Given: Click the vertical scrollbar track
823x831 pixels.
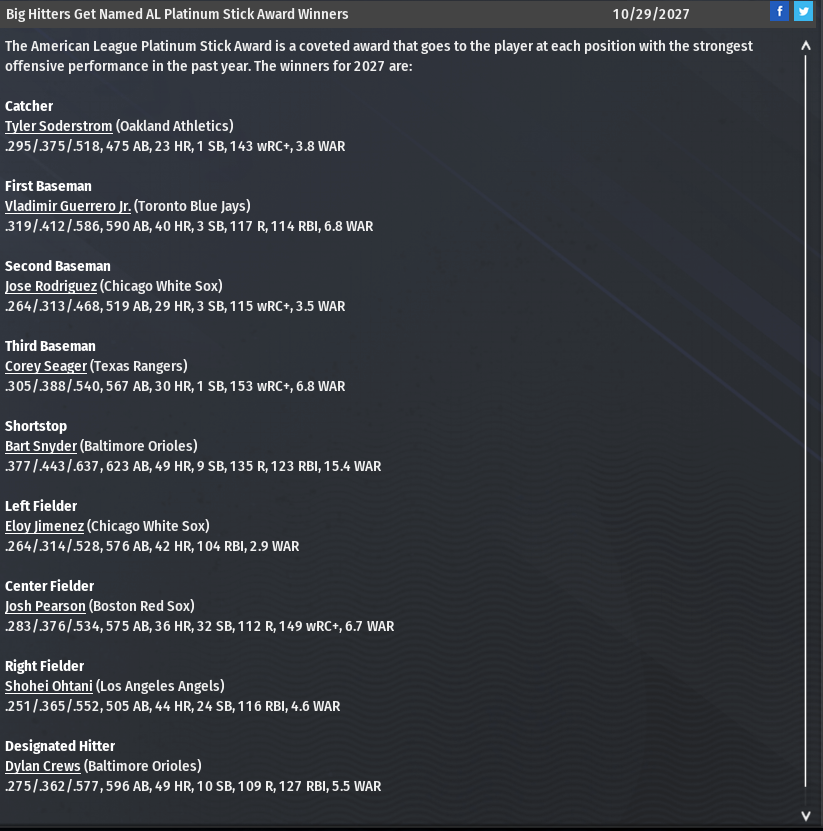Looking at the screenshot, I should click(806, 420).
